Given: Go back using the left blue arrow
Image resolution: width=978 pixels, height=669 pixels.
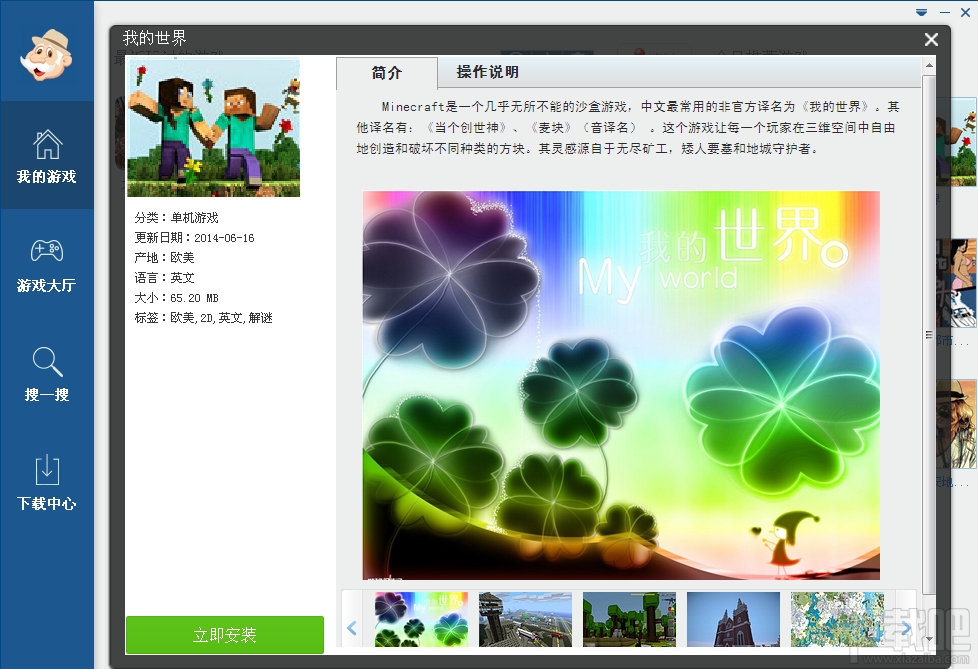Looking at the screenshot, I should [352, 625].
